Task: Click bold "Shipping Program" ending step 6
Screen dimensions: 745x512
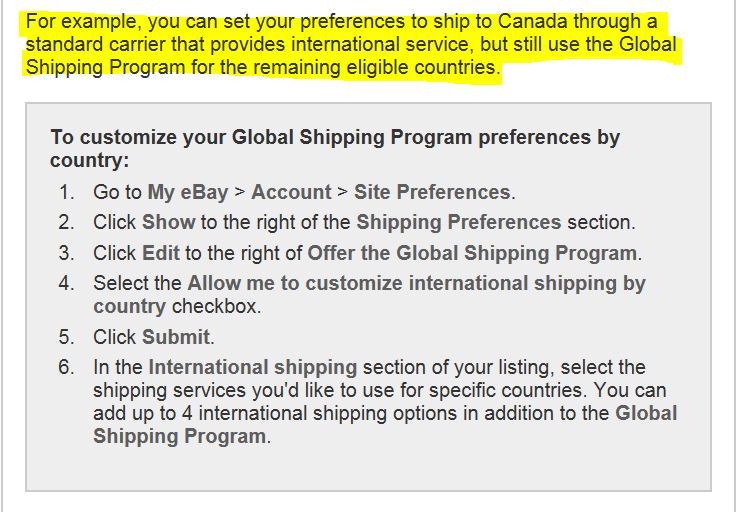Action: pyautogui.click(x=180, y=436)
